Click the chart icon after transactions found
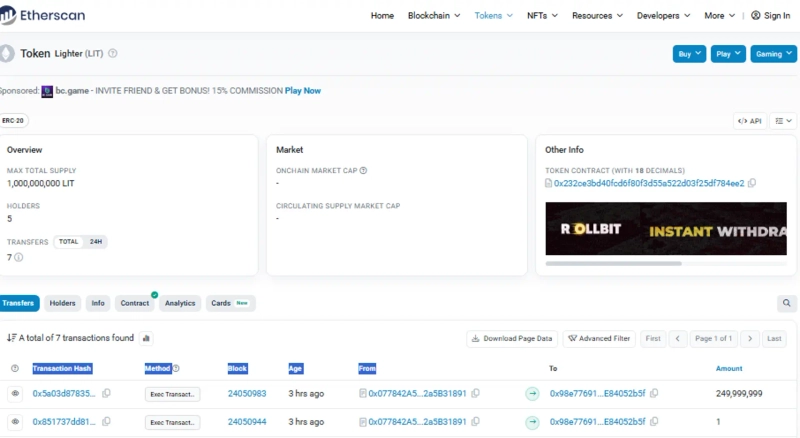 coord(146,338)
